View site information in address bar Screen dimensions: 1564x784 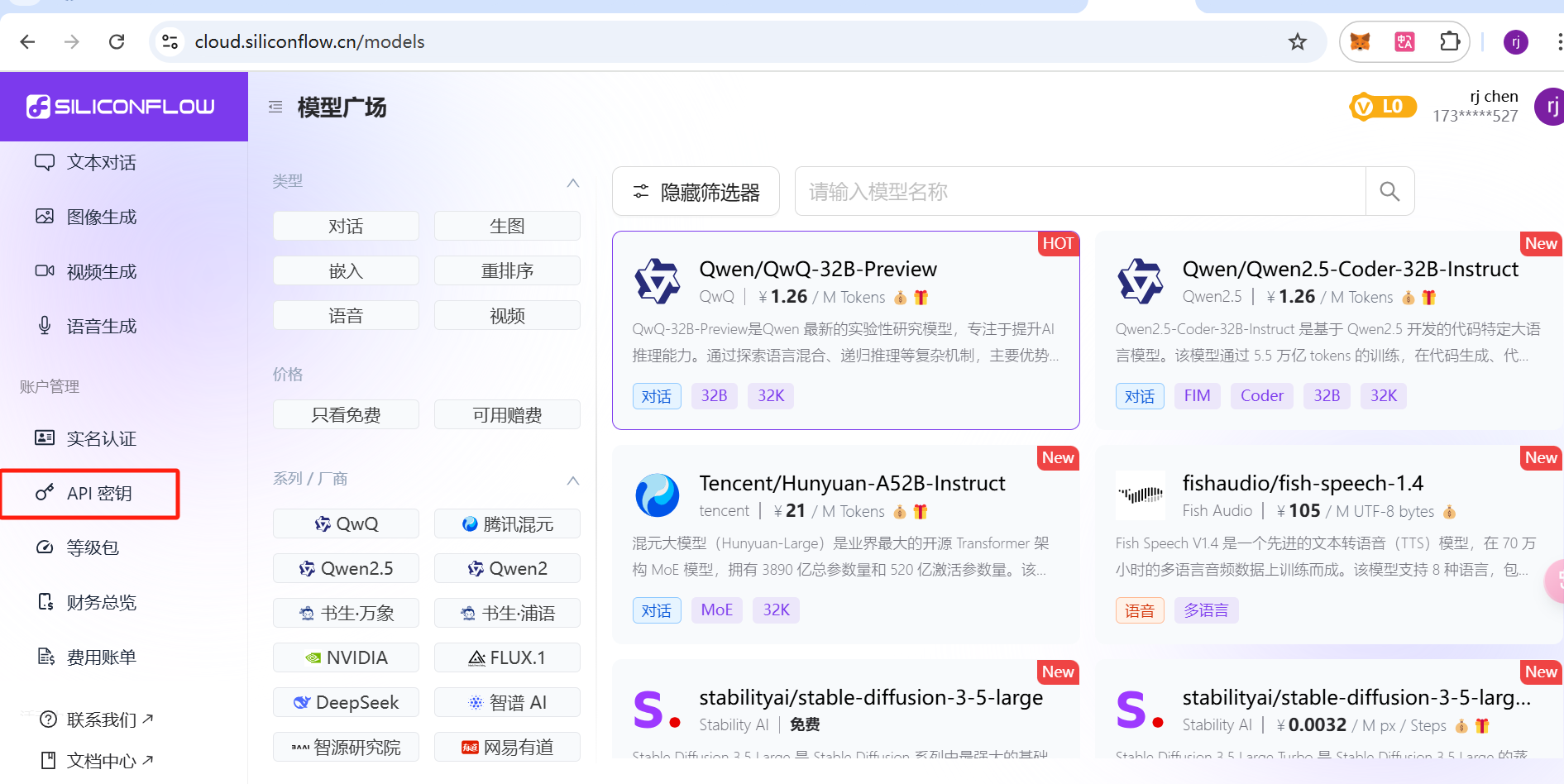coord(170,42)
